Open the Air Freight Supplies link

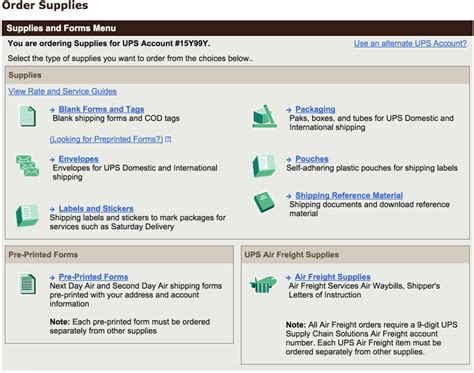333,277
